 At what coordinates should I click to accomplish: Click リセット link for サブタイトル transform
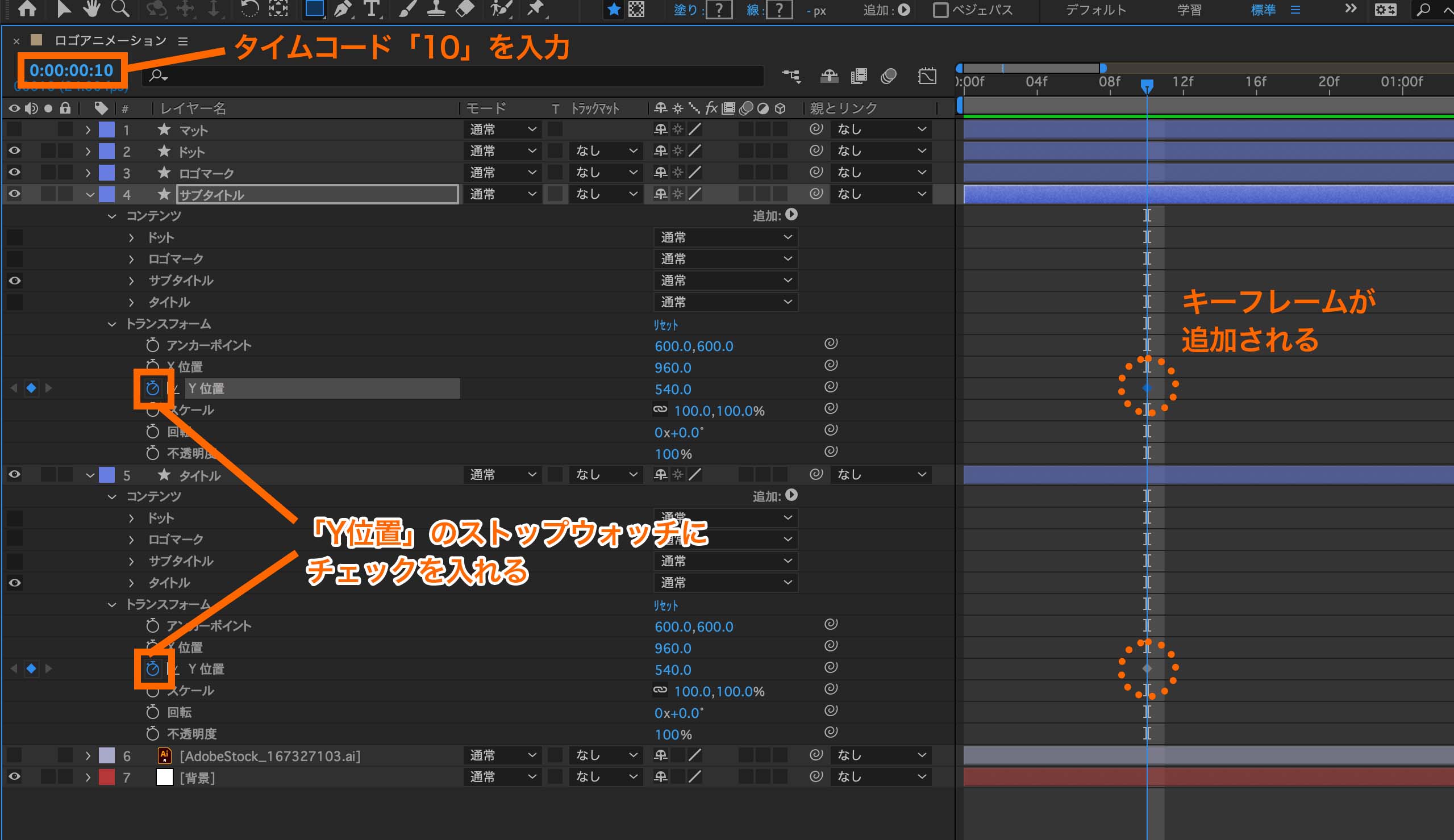[665, 325]
